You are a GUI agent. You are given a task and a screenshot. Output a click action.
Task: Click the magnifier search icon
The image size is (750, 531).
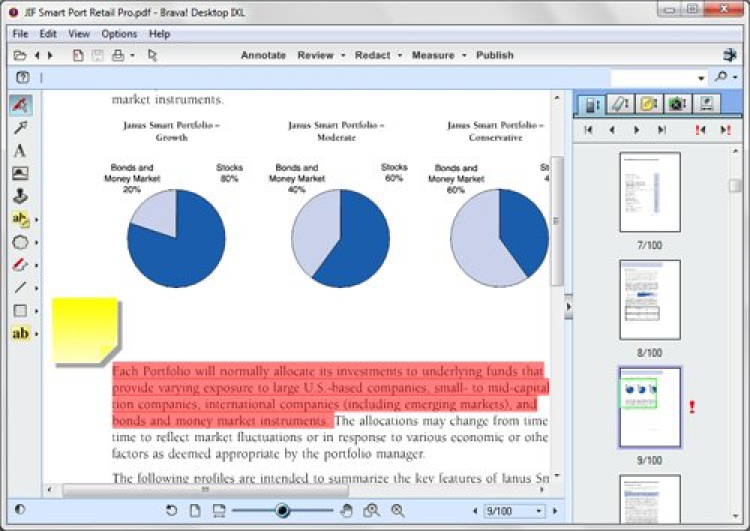click(x=721, y=77)
